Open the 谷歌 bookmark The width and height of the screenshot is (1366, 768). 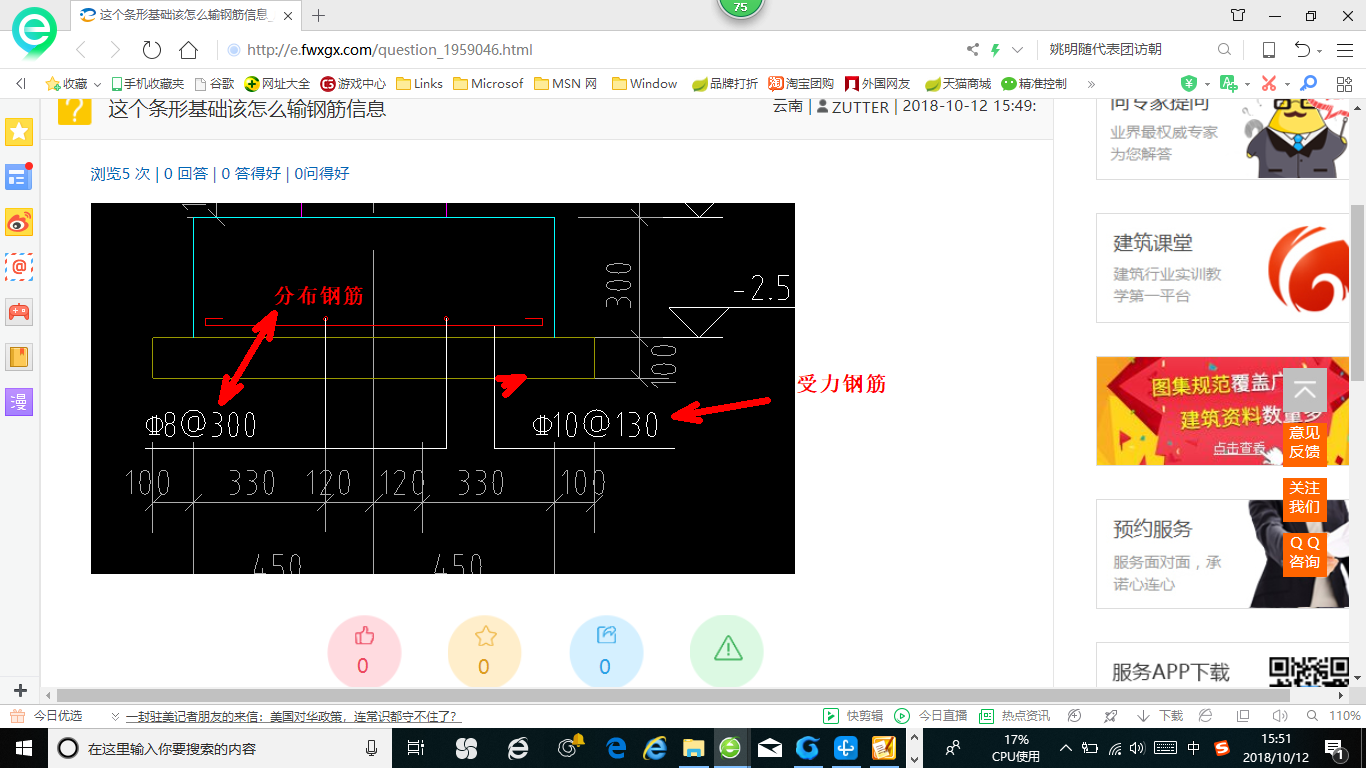point(214,84)
